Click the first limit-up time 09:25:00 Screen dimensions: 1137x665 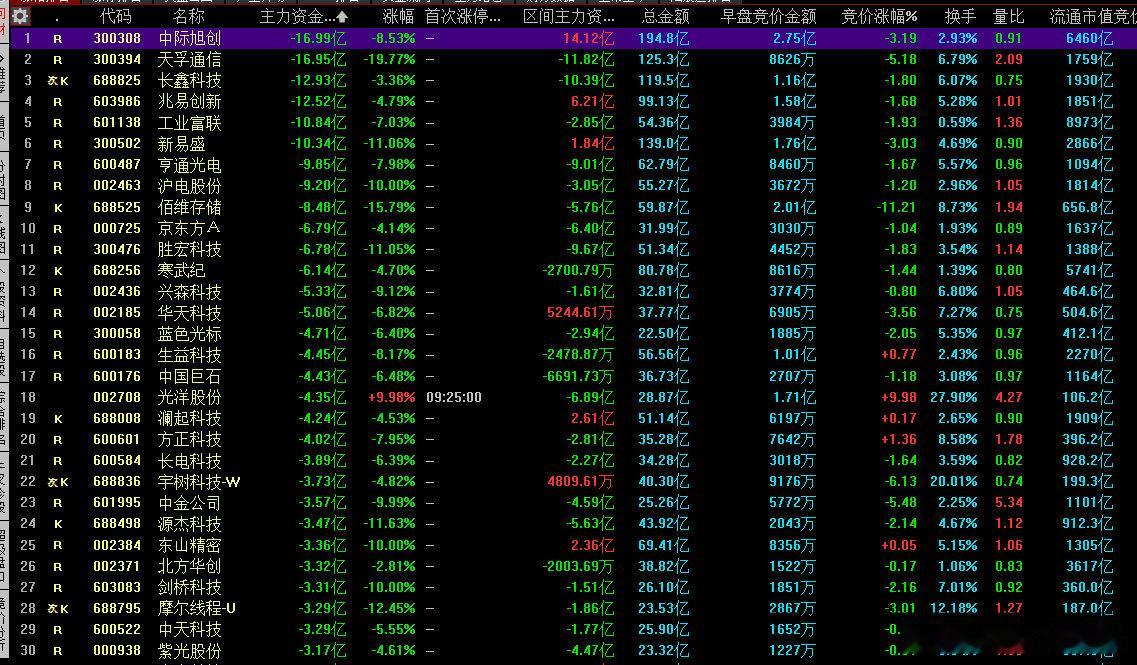[x=454, y=397]
